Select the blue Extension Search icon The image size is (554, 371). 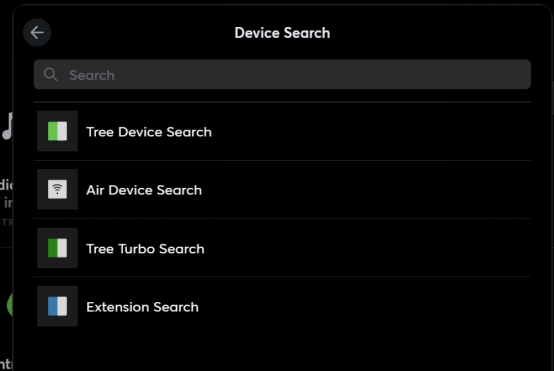tap(57, 306)
